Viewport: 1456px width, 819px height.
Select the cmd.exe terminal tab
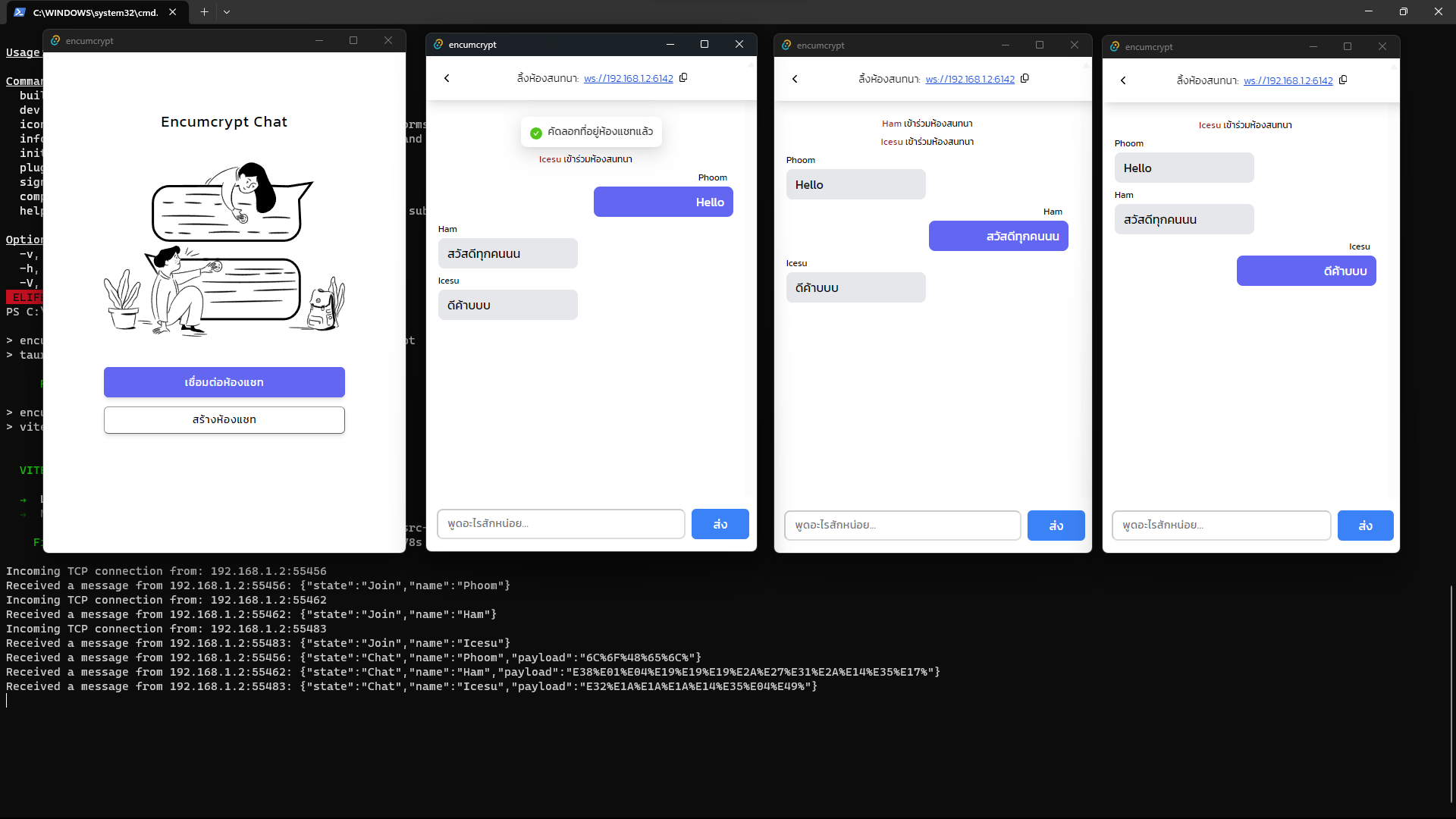[x=95, y=12]
